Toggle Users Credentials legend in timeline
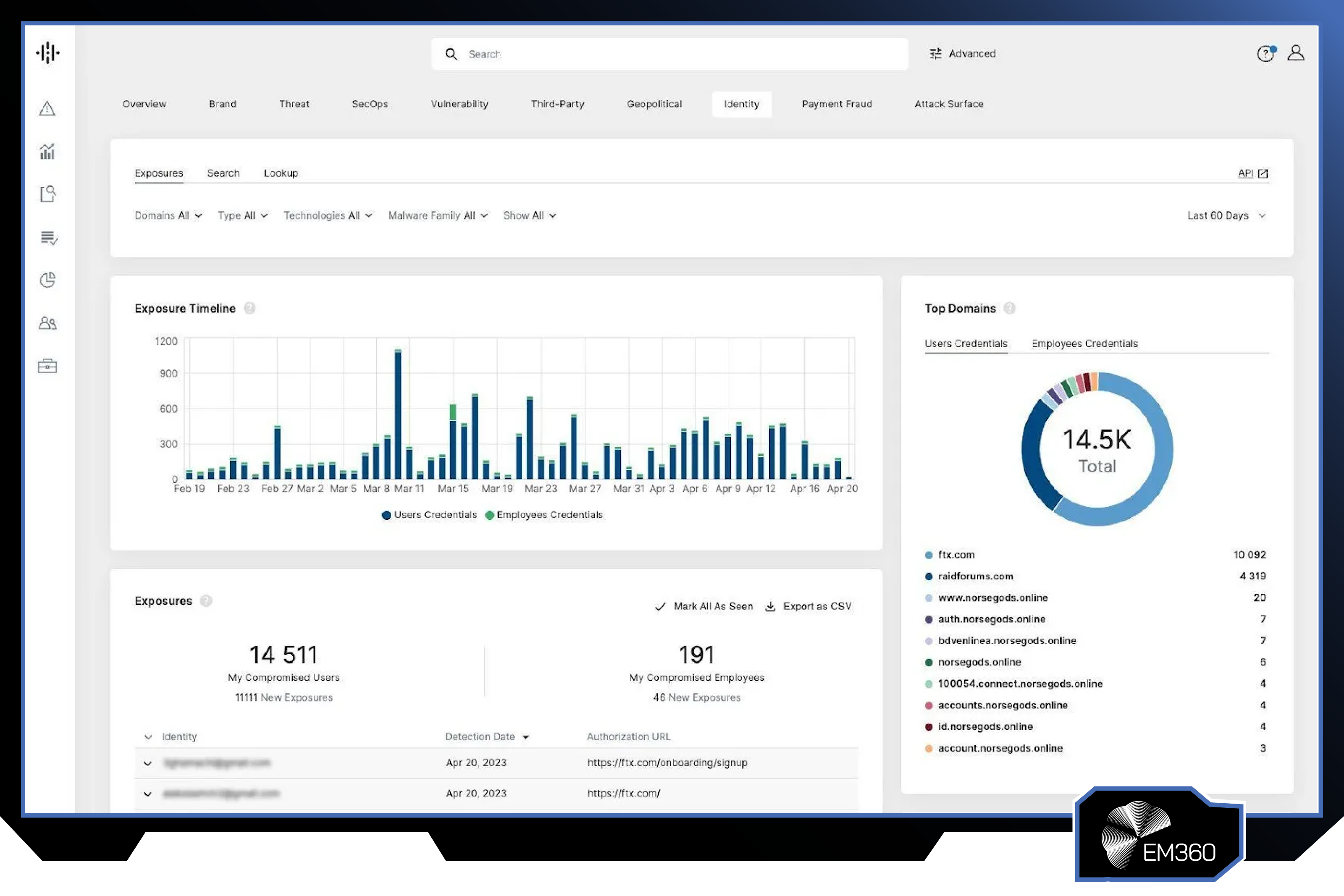The height and width of the screenshot is (896, 1344). click(x=429, y=515)
